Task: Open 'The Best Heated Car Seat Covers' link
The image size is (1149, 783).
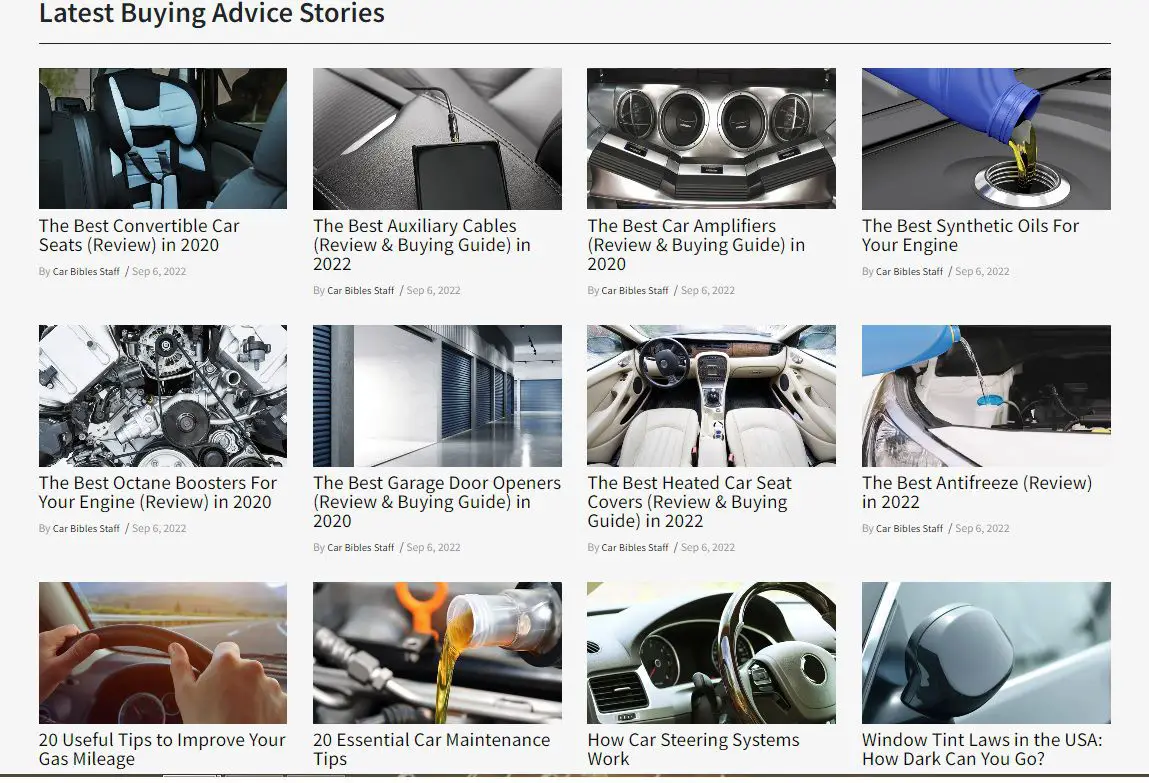Action: click(x=690, y=502)
